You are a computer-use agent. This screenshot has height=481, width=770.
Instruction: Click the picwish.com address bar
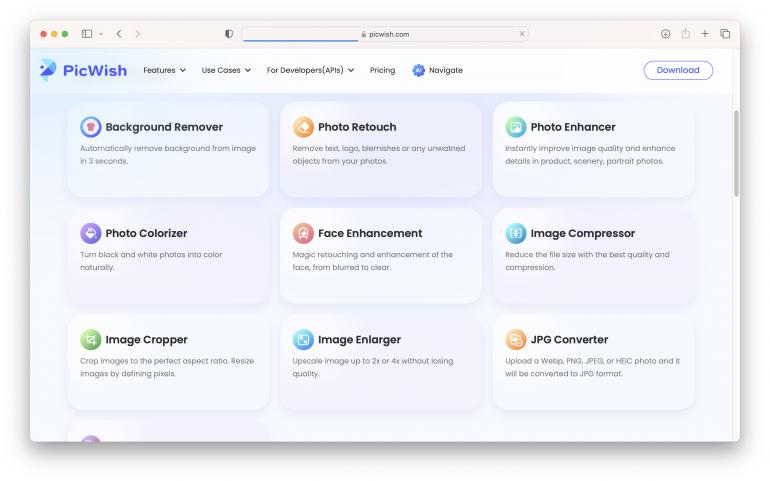(x=385, y=34)
